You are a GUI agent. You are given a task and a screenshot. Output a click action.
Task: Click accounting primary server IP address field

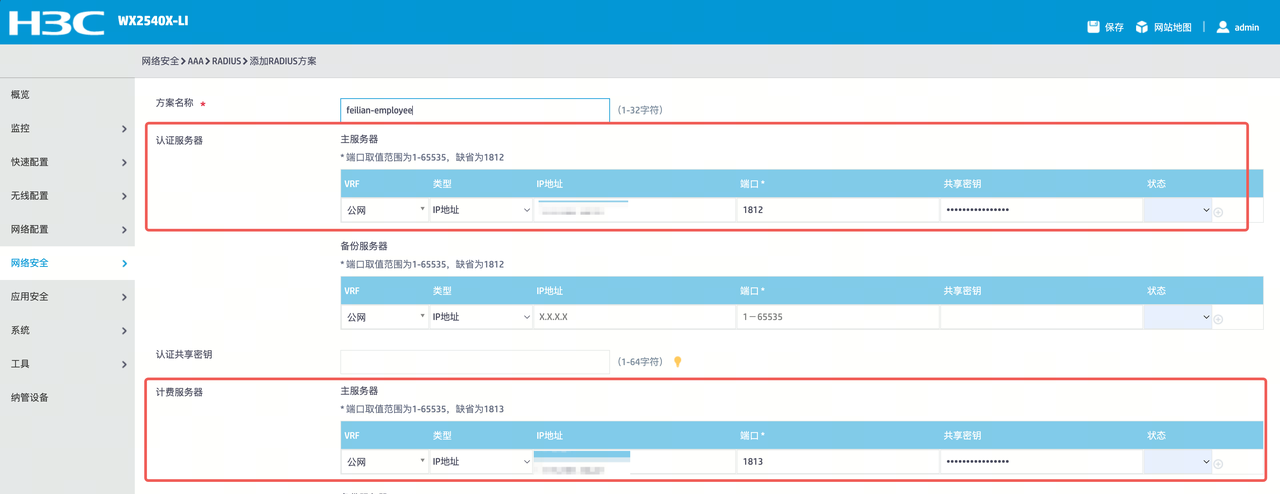point(635,462)
